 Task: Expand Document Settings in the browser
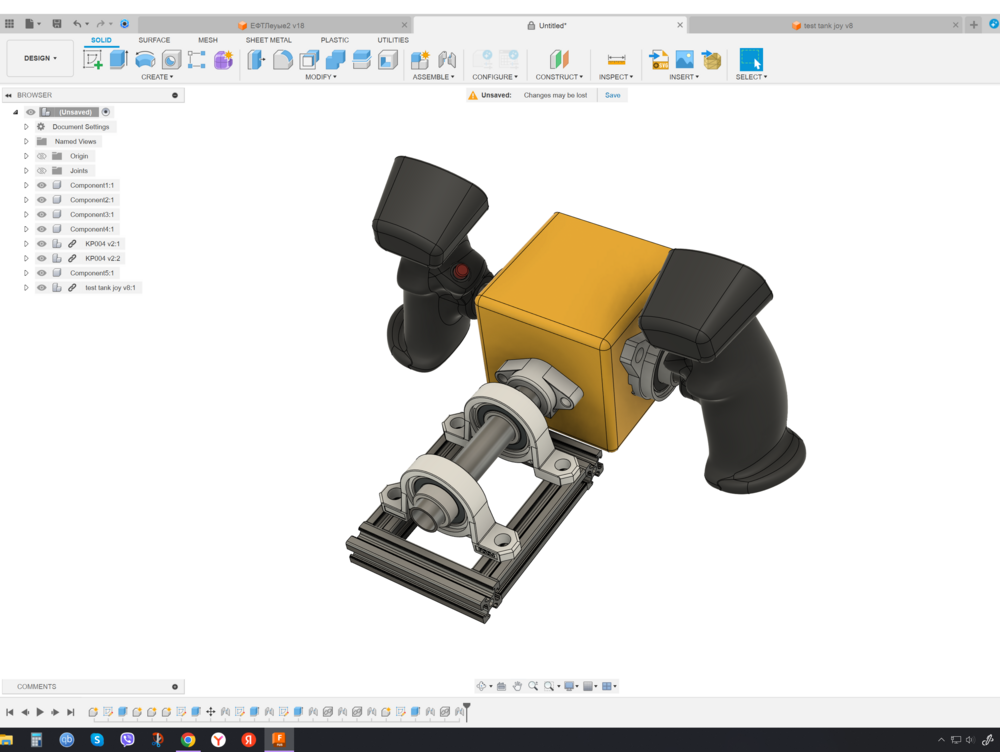[x=25, y=126]
